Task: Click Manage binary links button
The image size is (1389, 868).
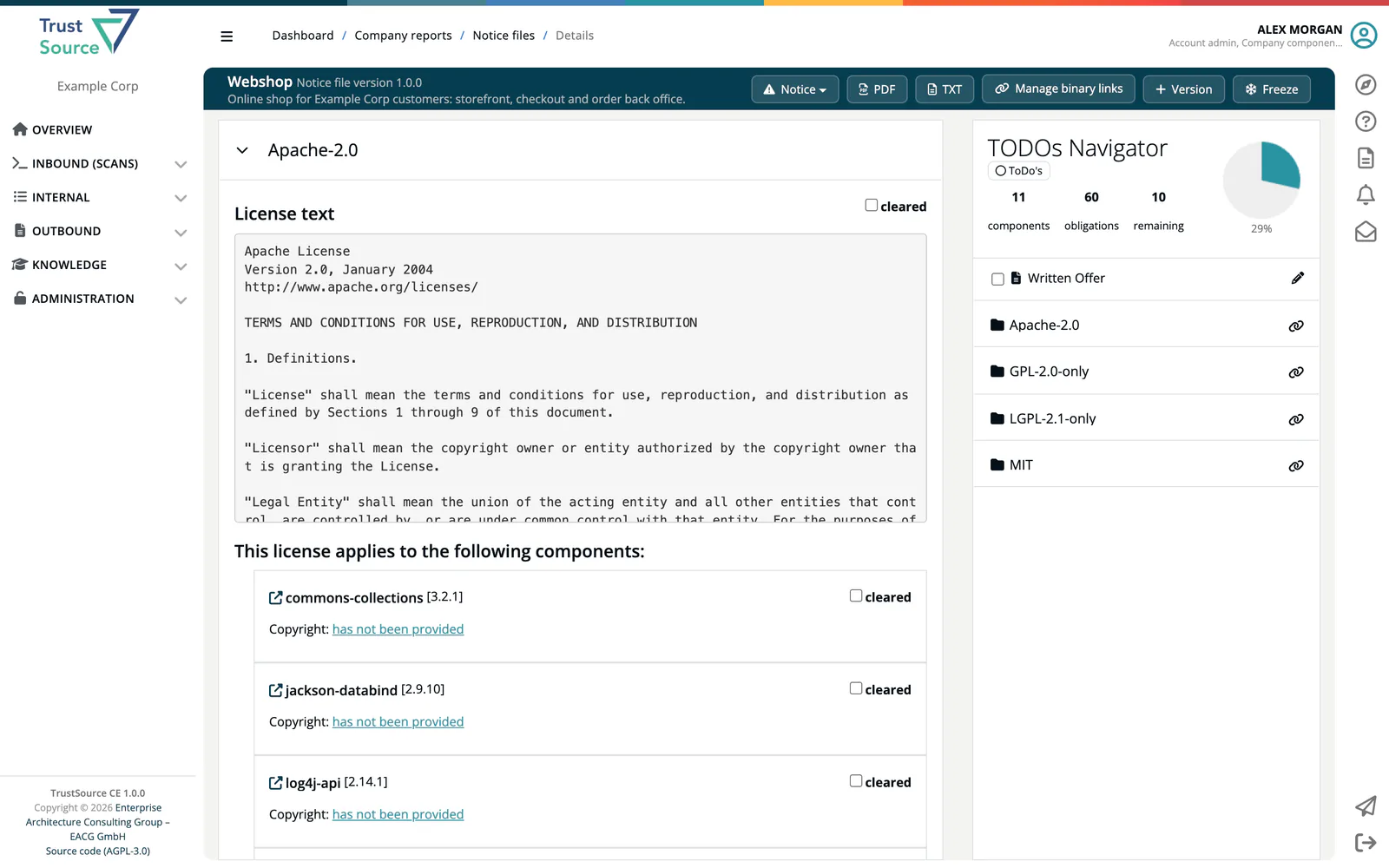Action: [1058, 89]
